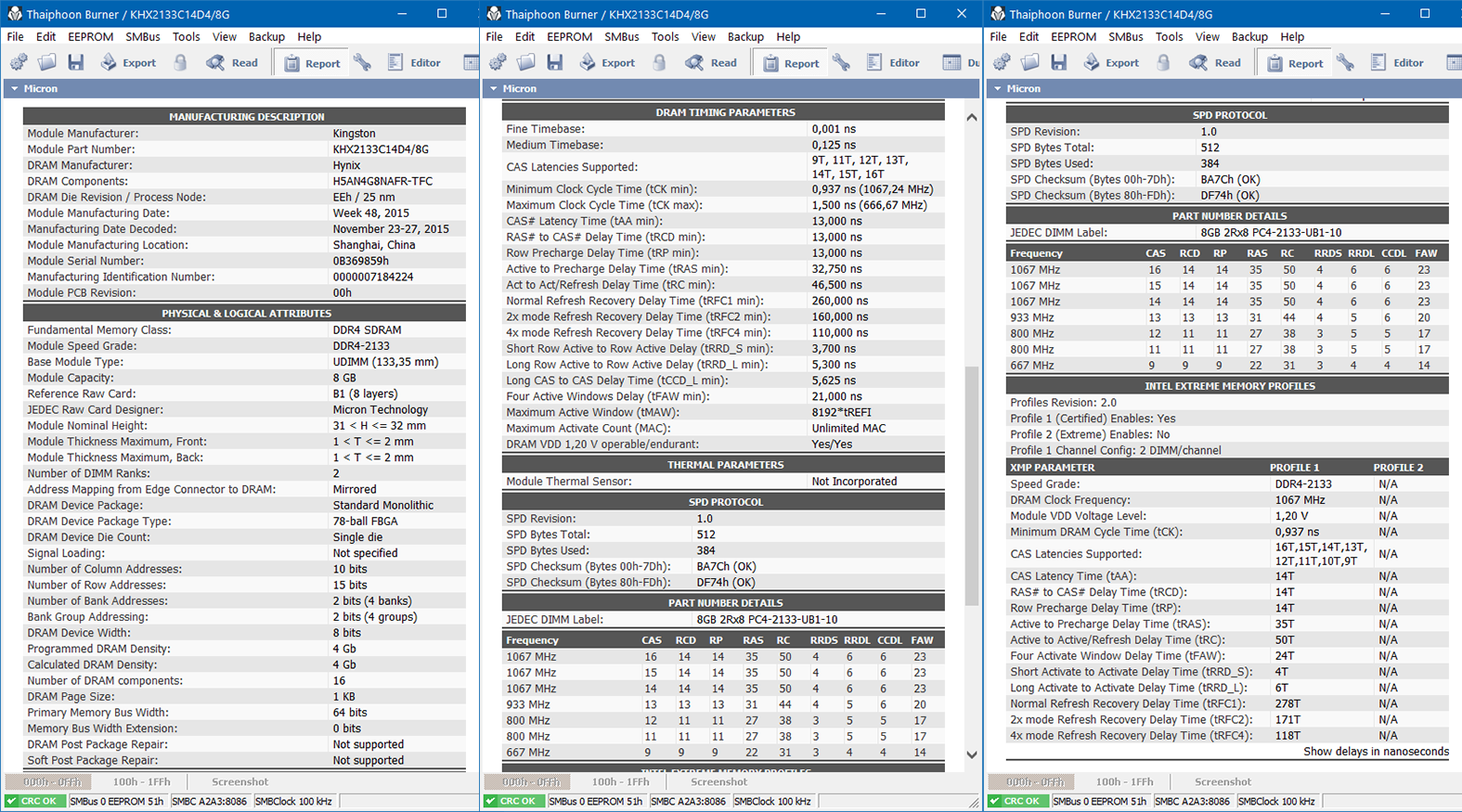Click SMBClock 100 kHz in right window status bar

1276,802
